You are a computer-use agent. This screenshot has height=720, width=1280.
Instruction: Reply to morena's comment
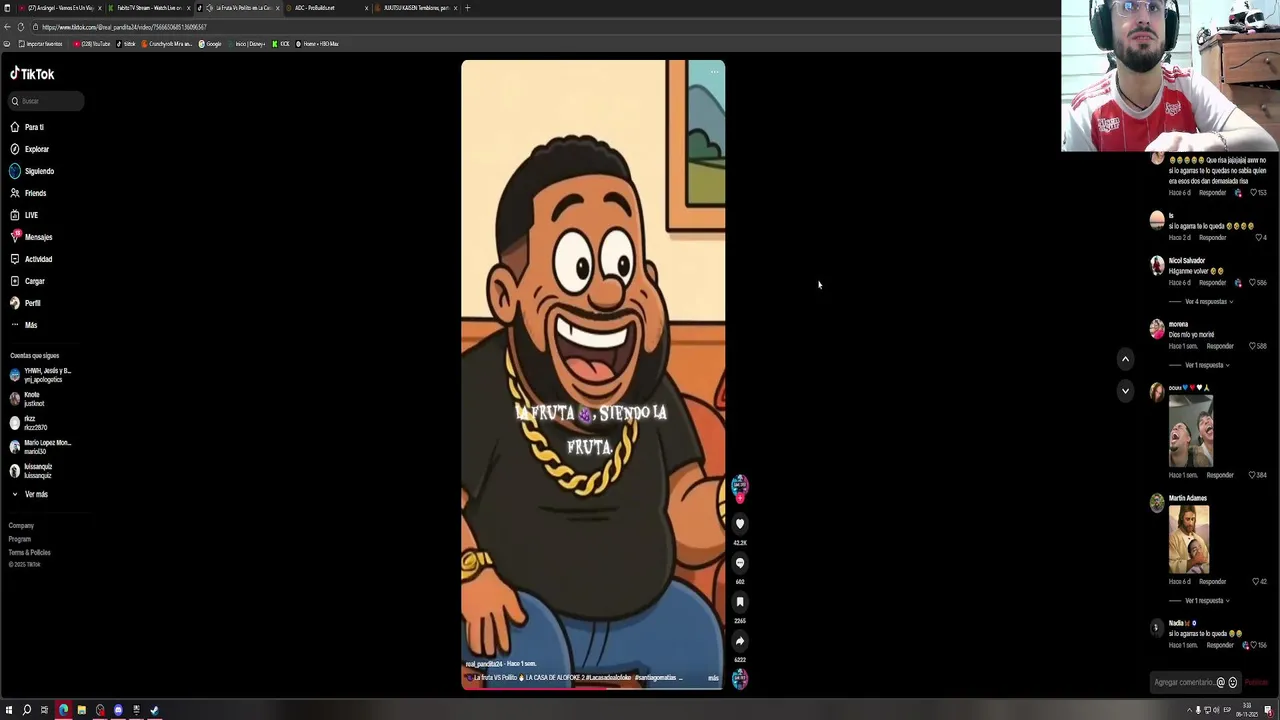coord(1220,346)
